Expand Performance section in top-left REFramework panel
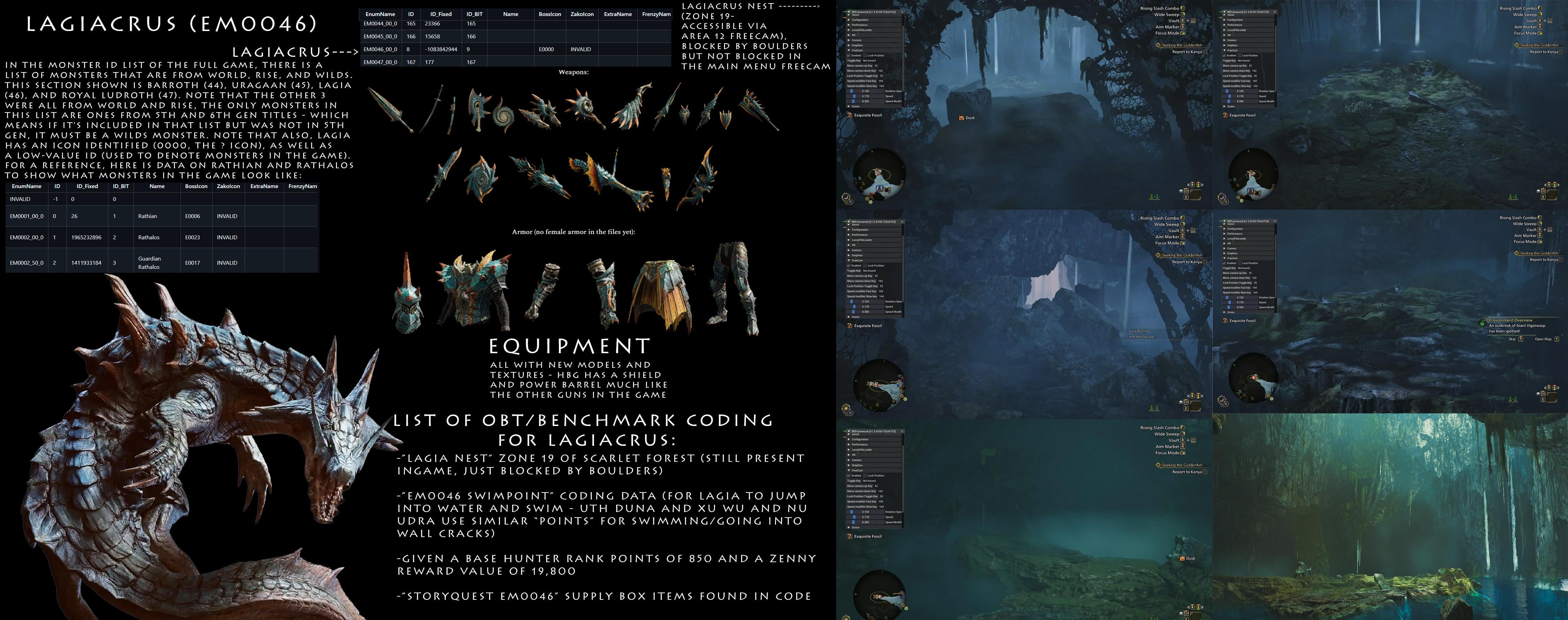This screenshot has height=620, width=1568. (x=874, y=25)
